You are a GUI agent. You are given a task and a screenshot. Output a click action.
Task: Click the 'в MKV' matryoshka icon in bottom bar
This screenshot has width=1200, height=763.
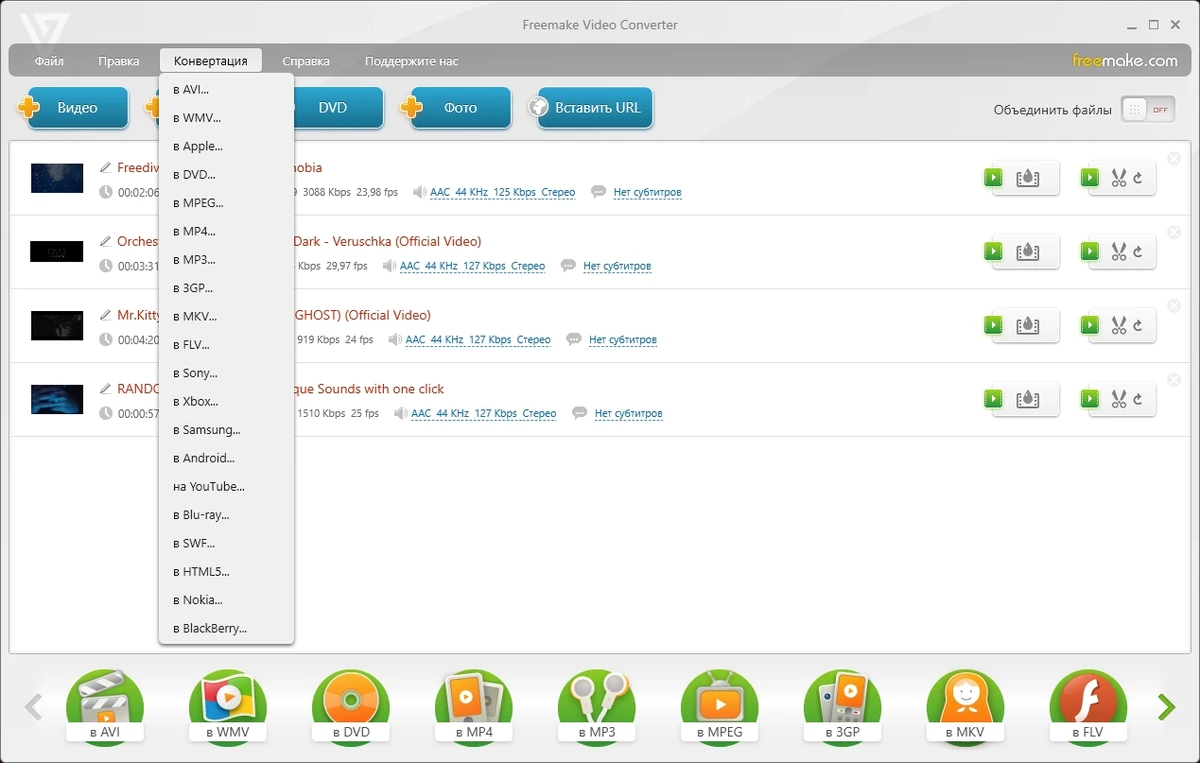(966, 707)
